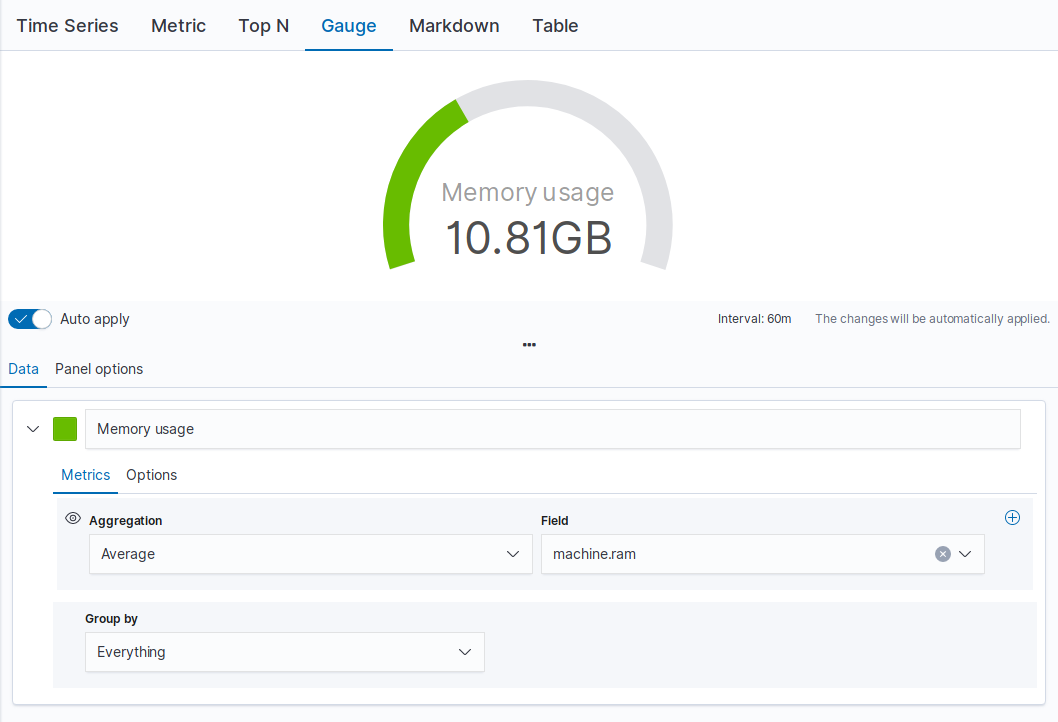Click the gauge's 10.81GB value

528,238
